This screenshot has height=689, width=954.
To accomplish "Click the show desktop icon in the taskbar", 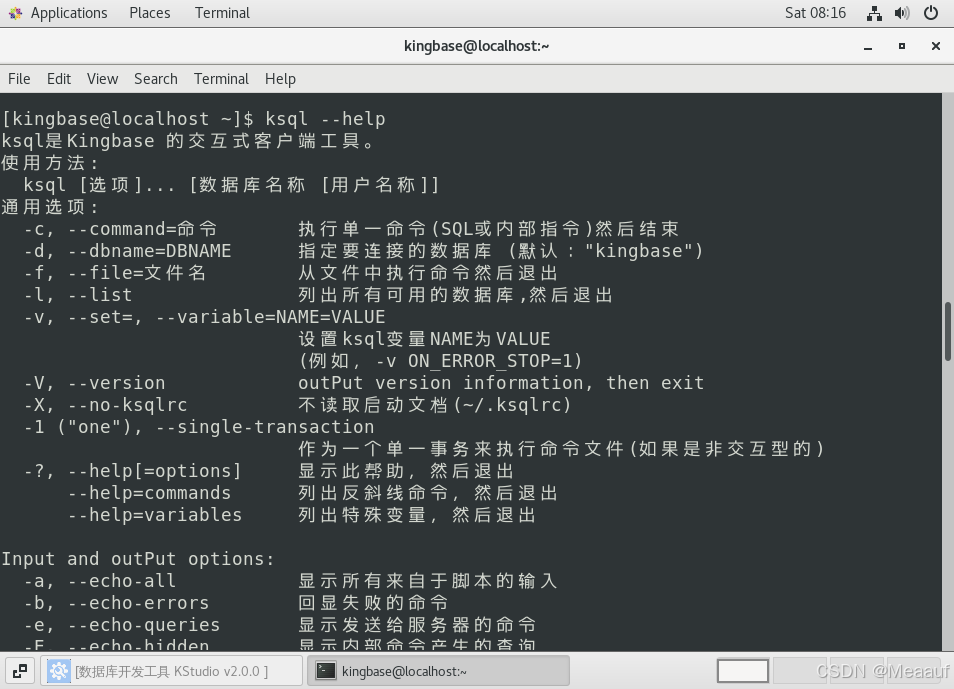I will 20,671.
